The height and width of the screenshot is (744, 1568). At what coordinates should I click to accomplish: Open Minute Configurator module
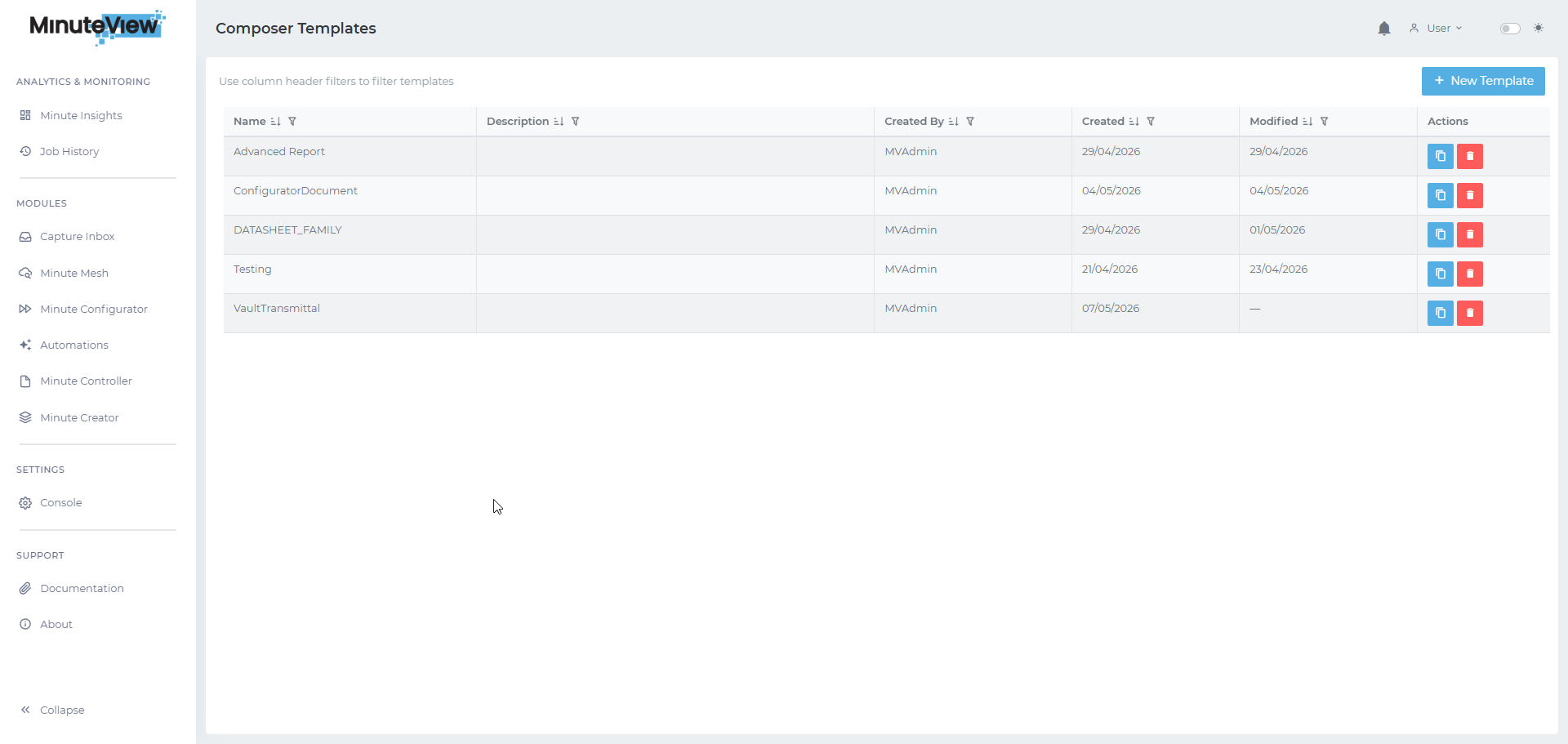[x=83, y=309]
